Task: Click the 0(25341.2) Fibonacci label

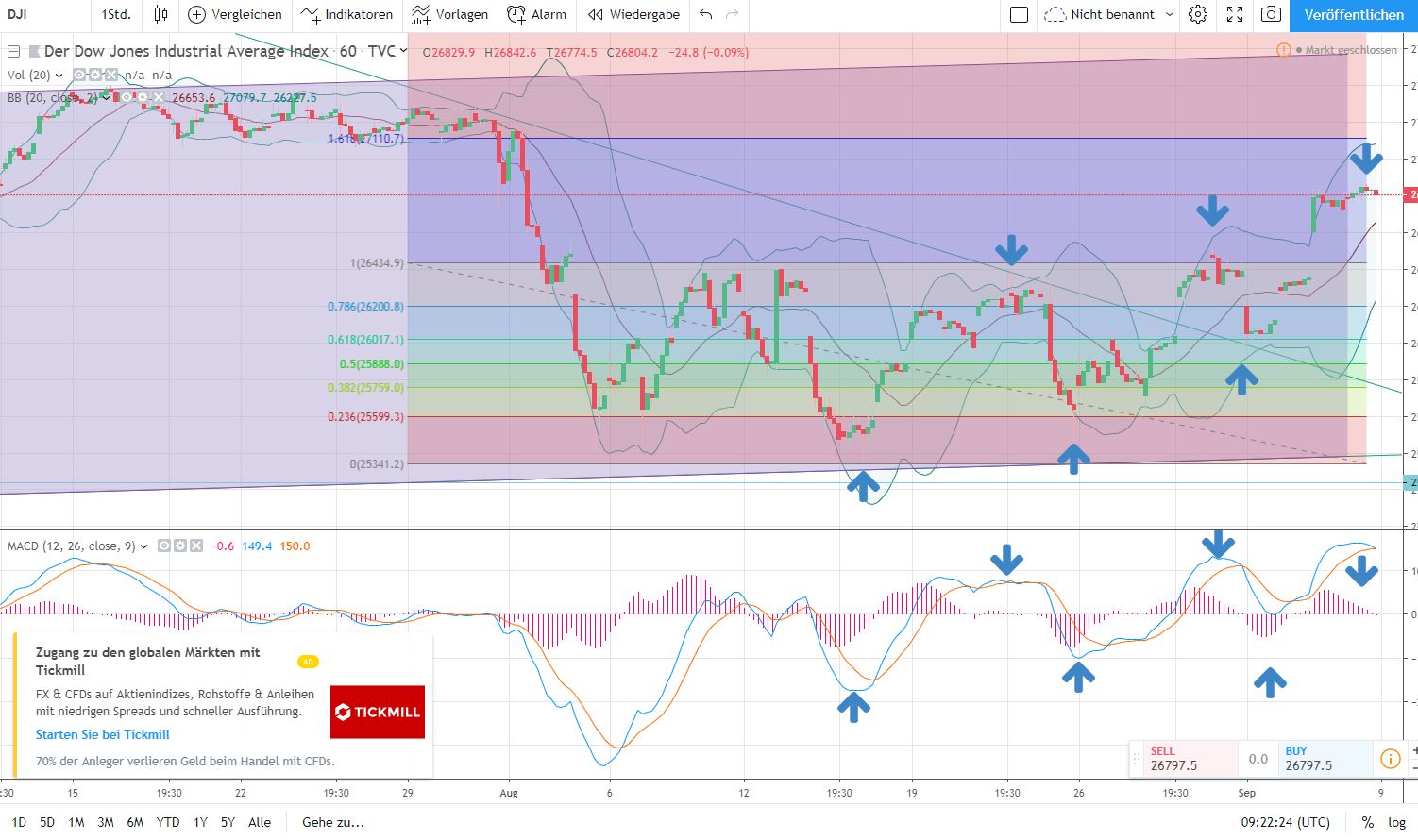Action: pos(377,464)
